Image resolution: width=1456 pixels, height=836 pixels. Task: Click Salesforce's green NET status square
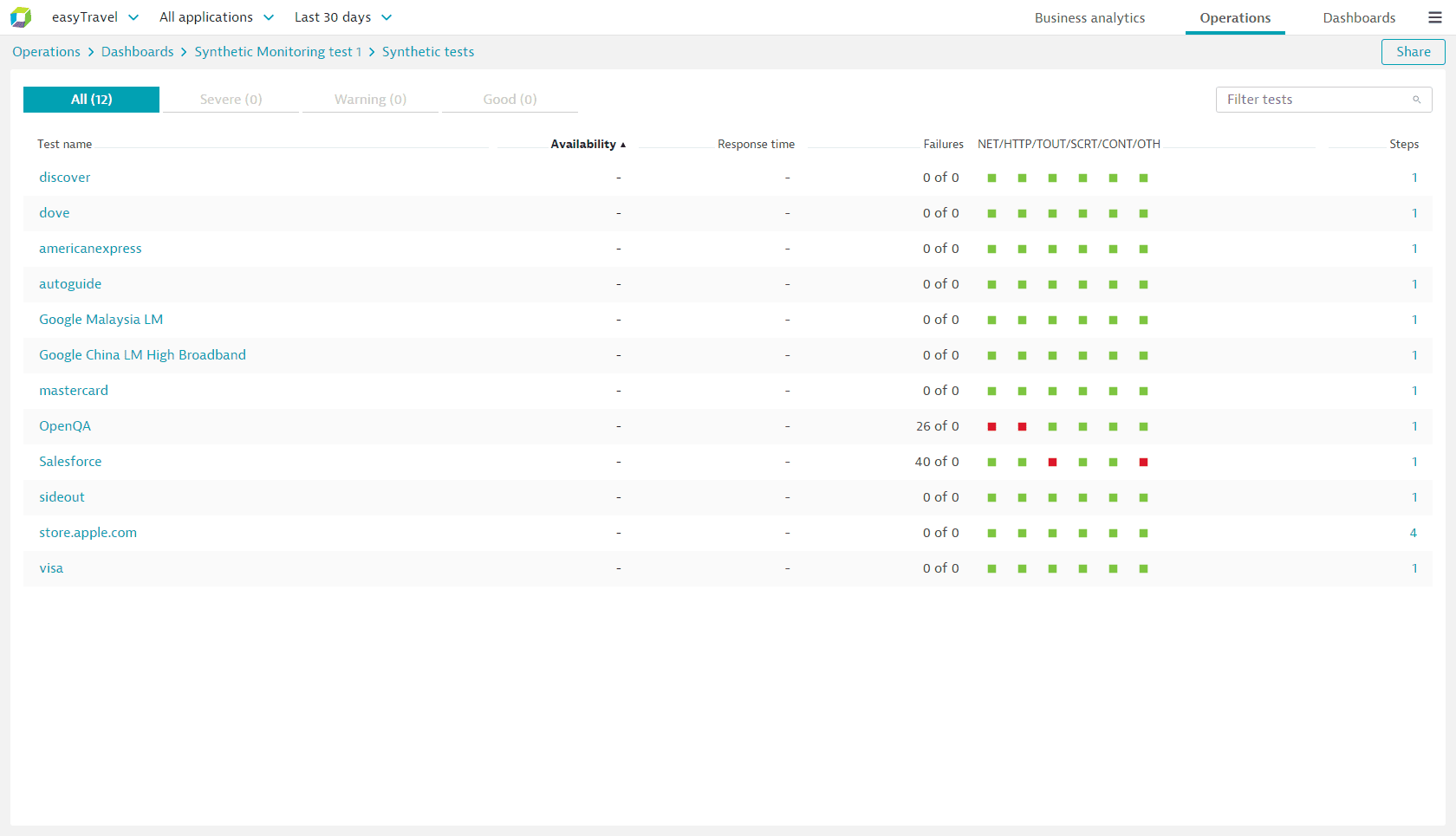click(992, 462)
